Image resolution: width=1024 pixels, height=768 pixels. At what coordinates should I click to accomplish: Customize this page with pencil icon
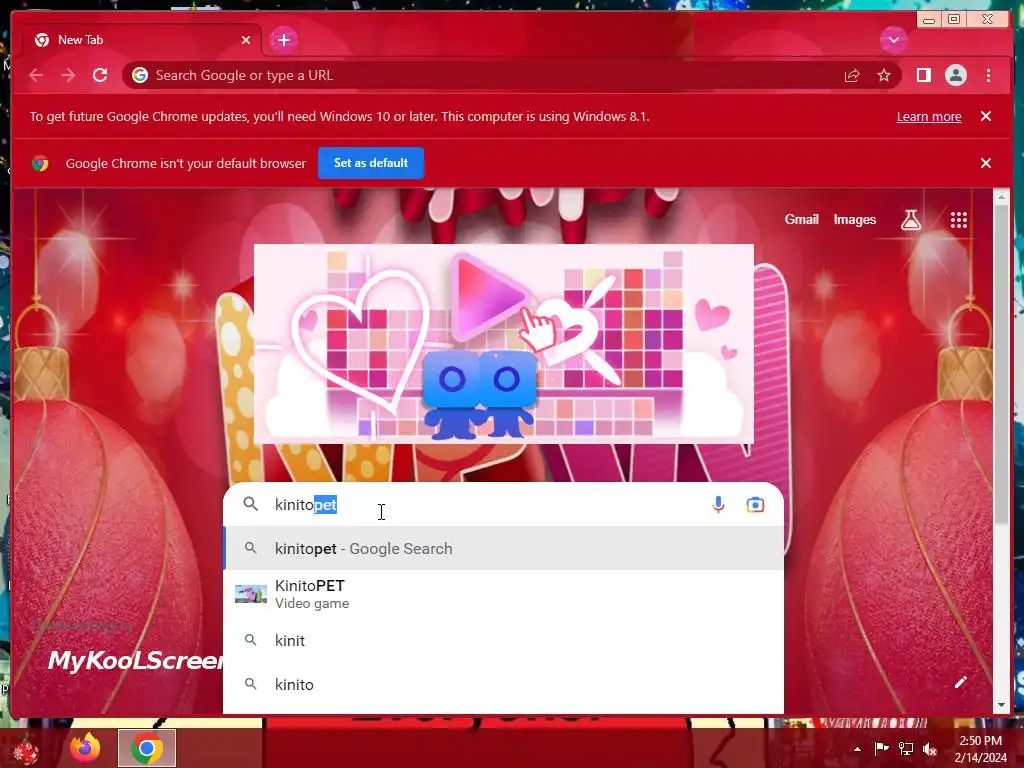960,682
